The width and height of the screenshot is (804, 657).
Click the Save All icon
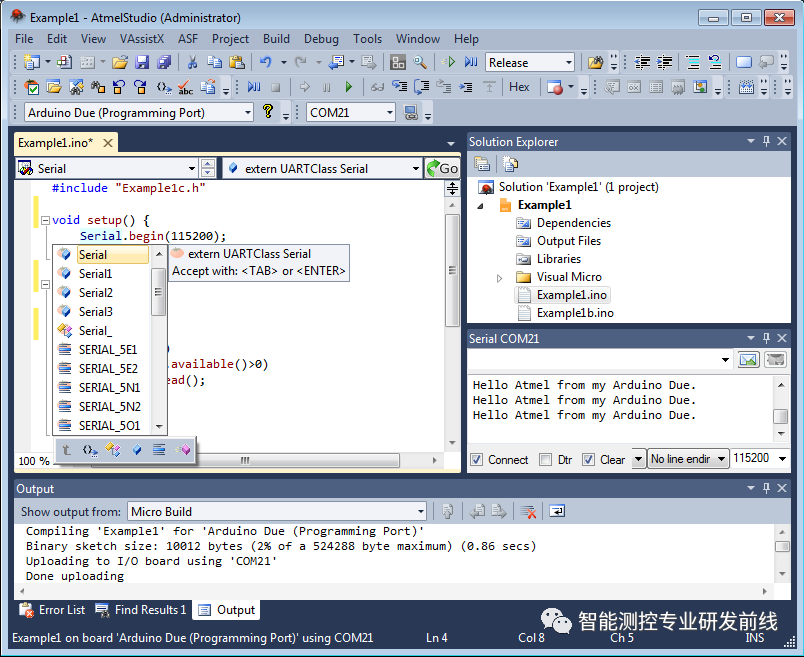[164, 63]
